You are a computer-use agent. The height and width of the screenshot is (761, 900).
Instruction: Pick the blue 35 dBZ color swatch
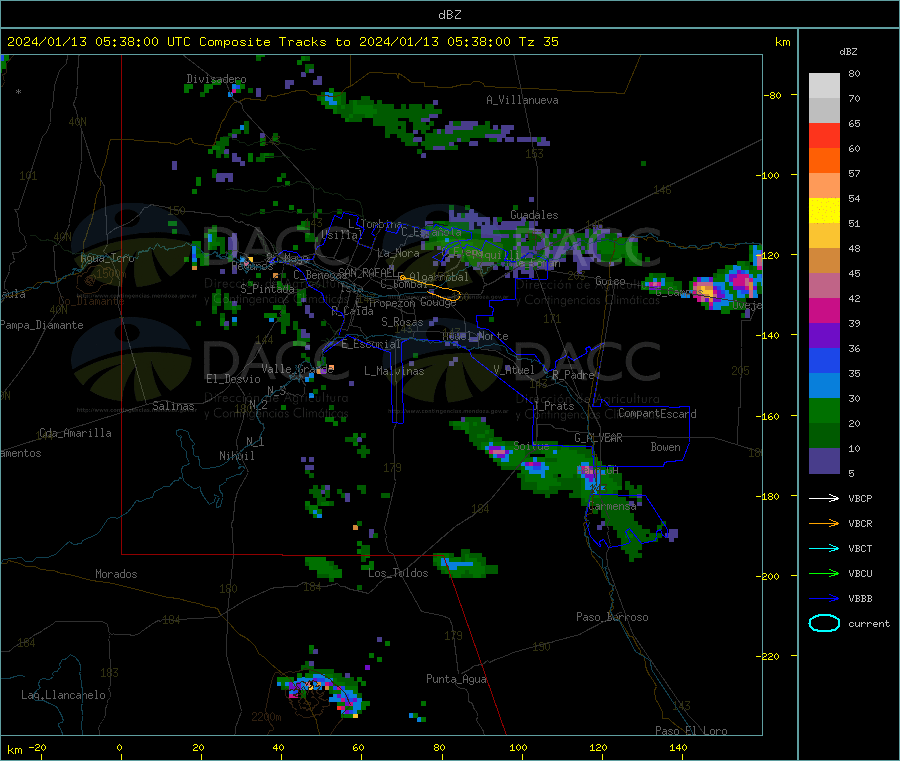point(824,360)
